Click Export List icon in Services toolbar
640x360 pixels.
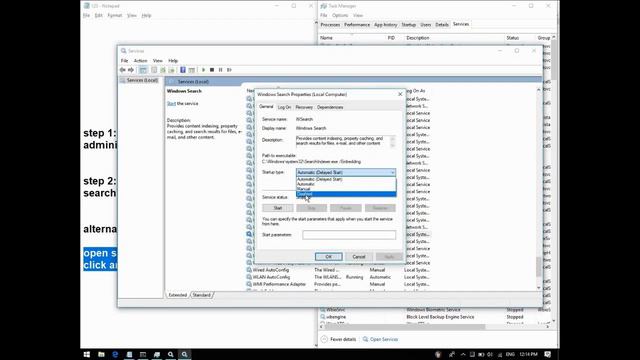[x=171, y=70]
